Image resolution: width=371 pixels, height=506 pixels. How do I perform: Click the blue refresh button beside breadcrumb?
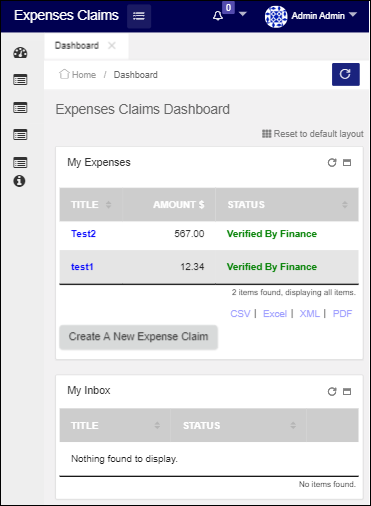346,74
